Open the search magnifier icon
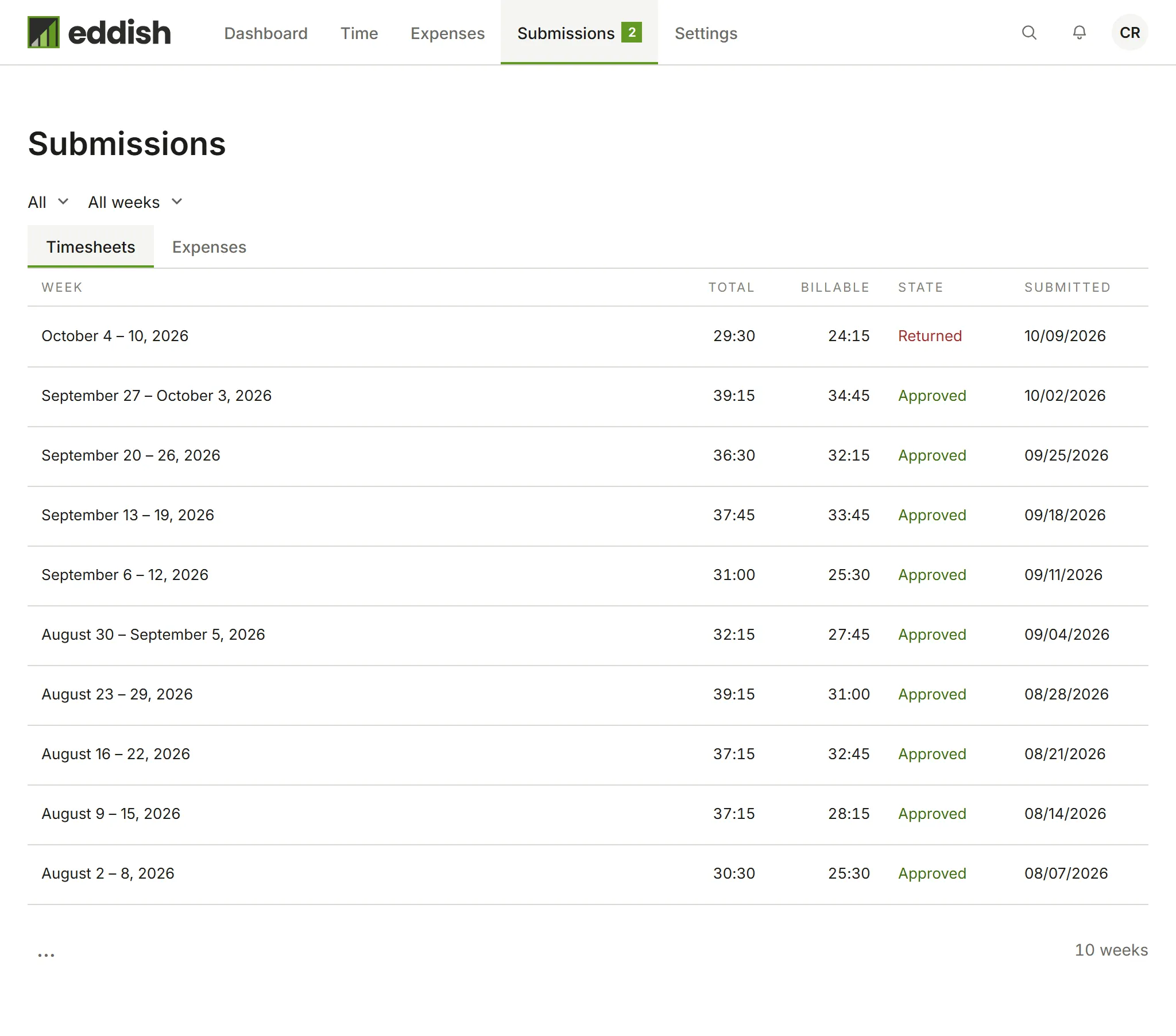This screenshot has height=1036, width=1176. click(1030, 33)
